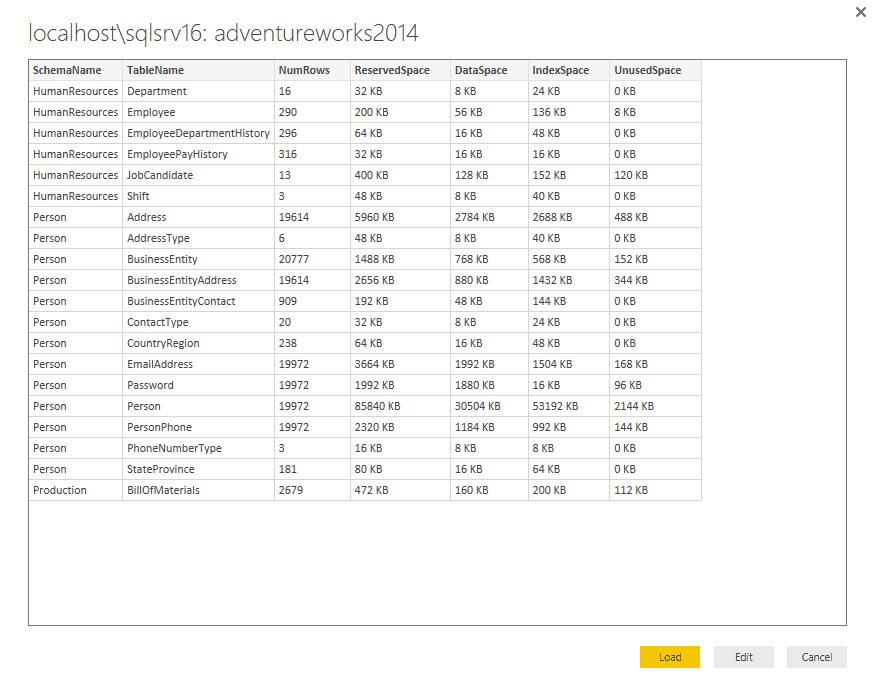Click the 53192 KB index space value
Viewport: 877px width, 693px height.
pos(569,406)
